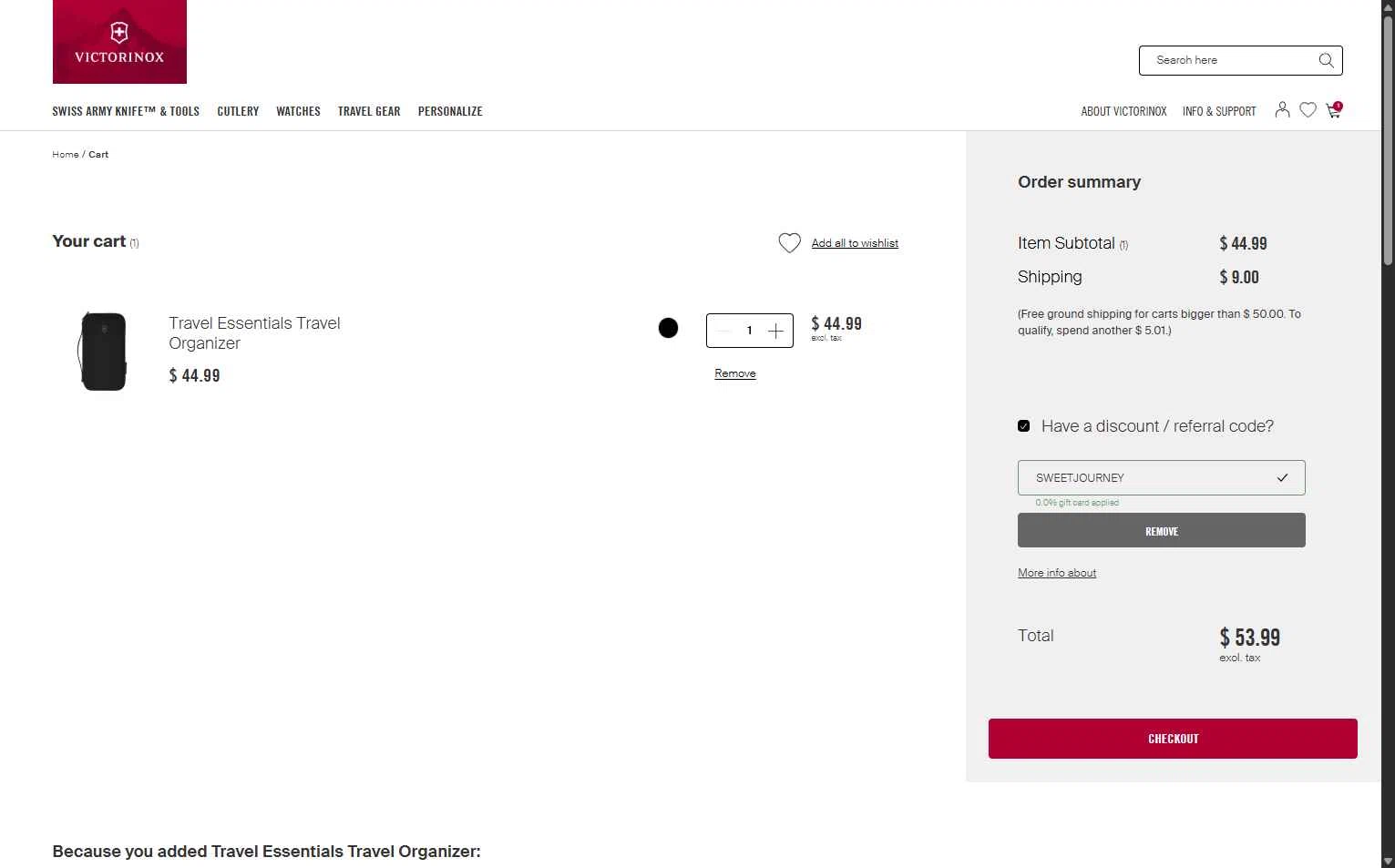Click Add all to wishlist link
The image size is (1395, 868).
[855, 243]
